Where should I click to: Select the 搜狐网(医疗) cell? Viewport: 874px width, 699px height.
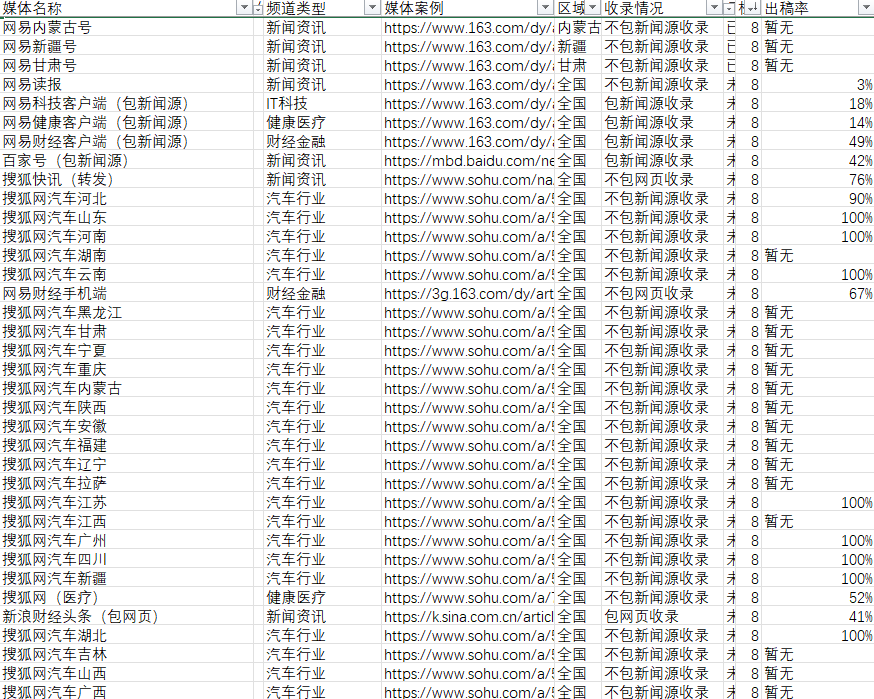point(127,598)
